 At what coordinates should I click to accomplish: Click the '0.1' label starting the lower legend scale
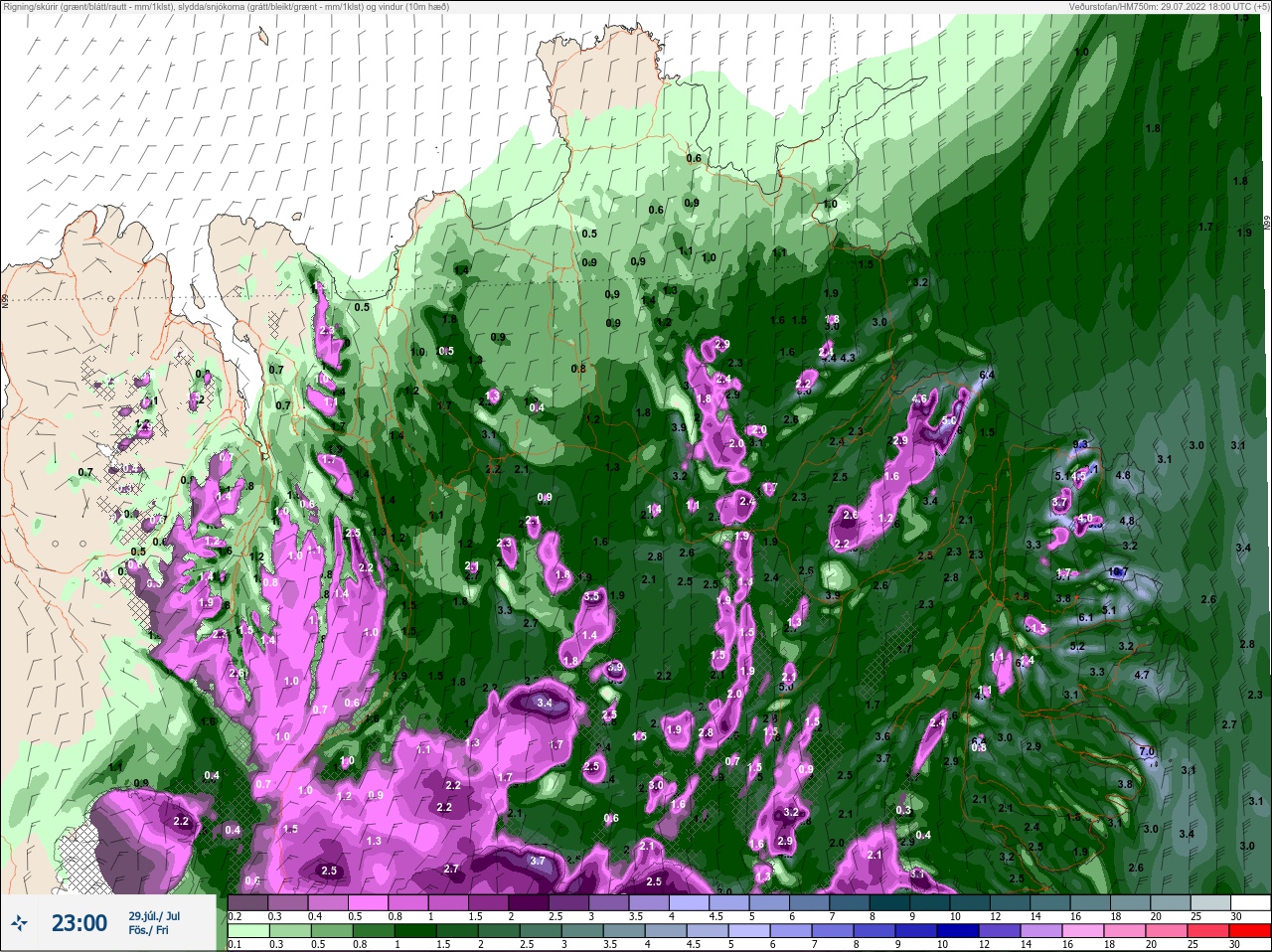coord(235,944)
